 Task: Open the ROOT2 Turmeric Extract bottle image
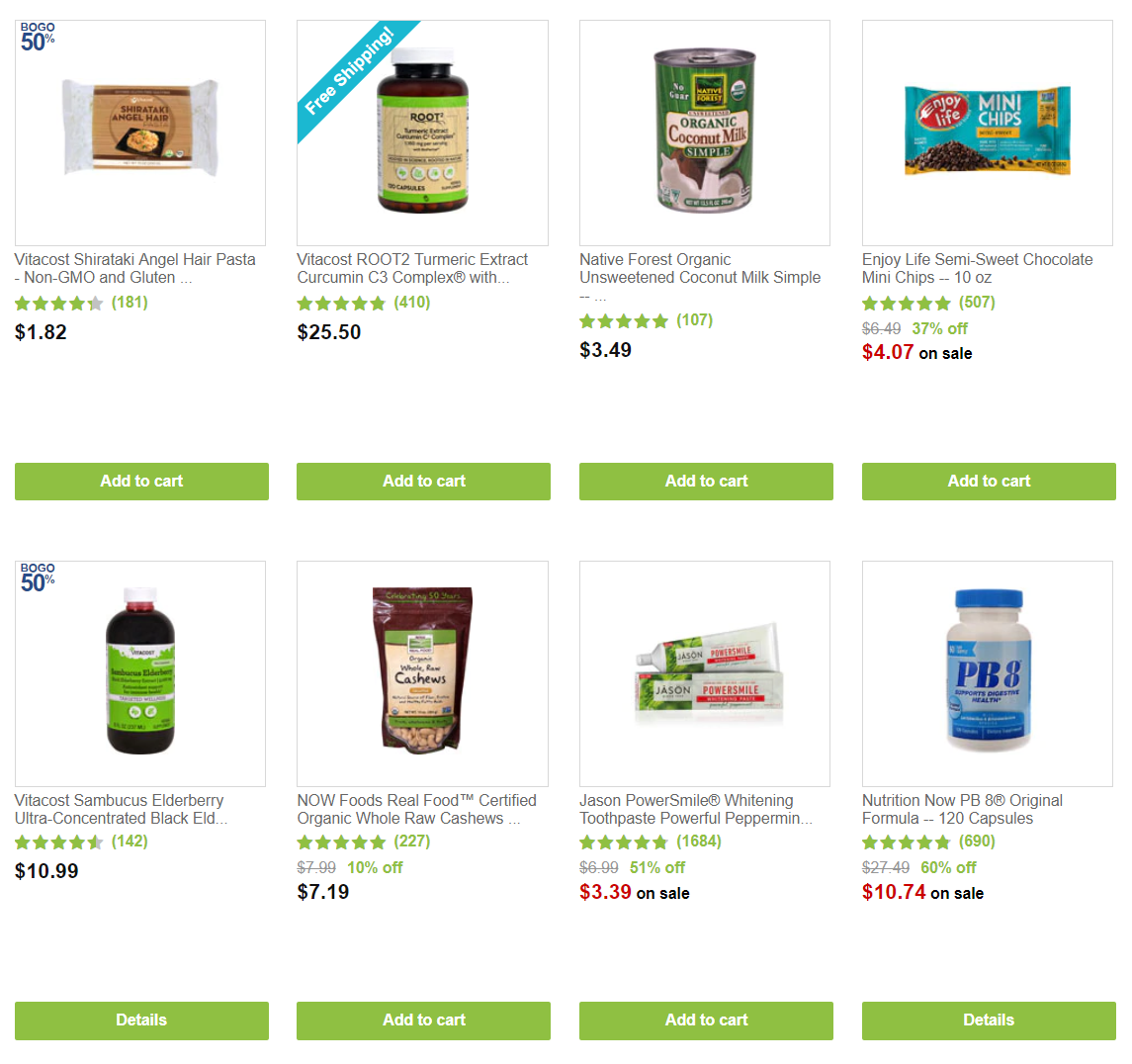pos(422,133)
